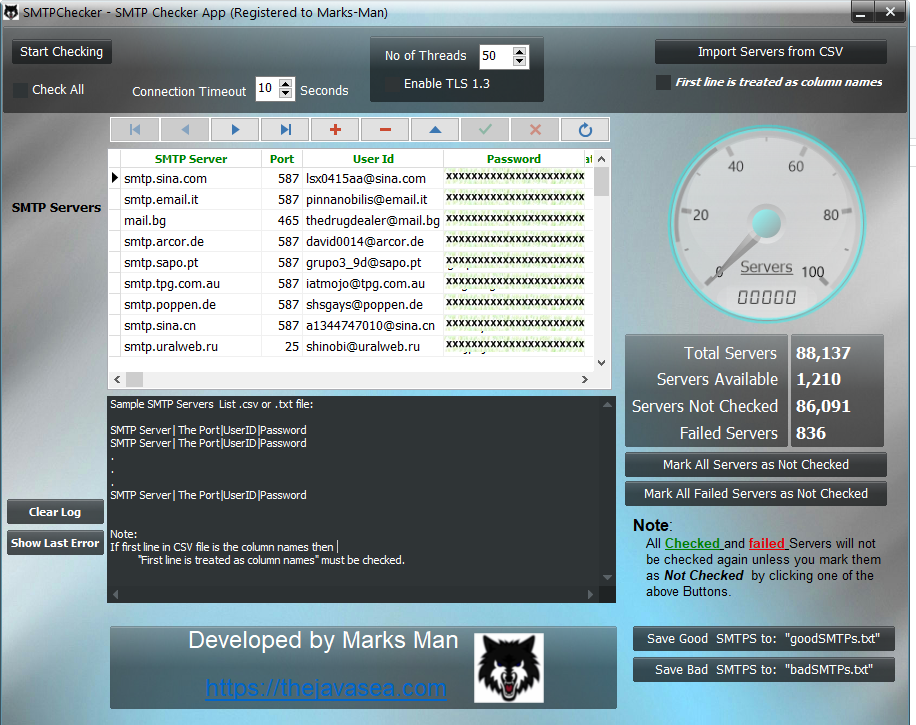Refresh the server list data

[585, 130]
